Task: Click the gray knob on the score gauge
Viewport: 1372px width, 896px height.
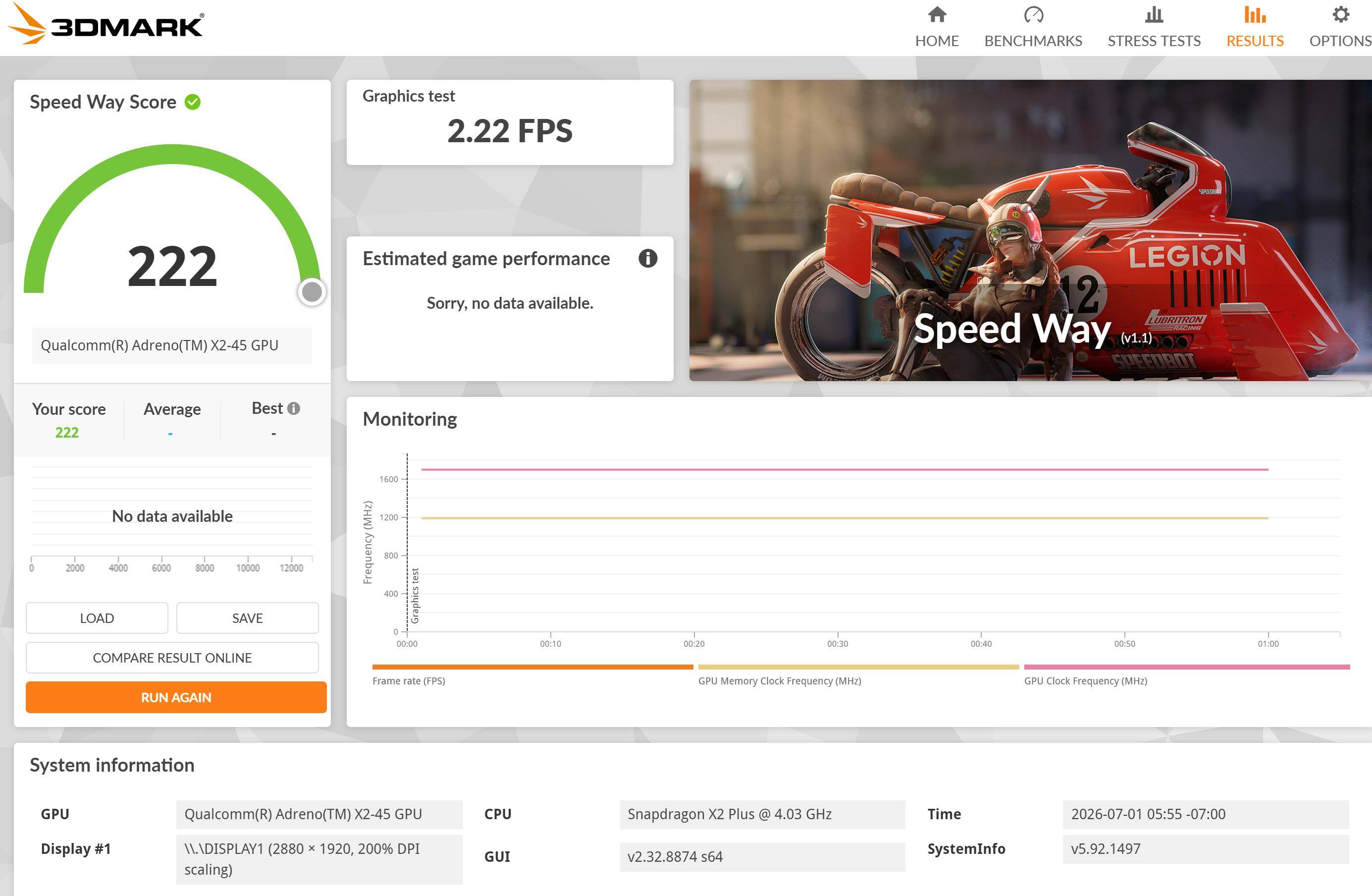Action: [x=312, y=292]
